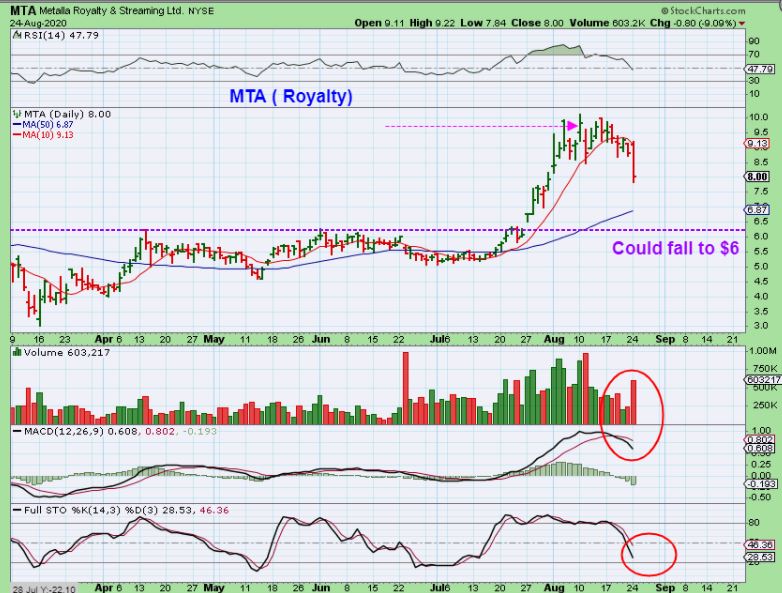Click the 6.87 MA price tag on right axis
This screenshot has width=782, height=593.
click(x=758, y=210)
